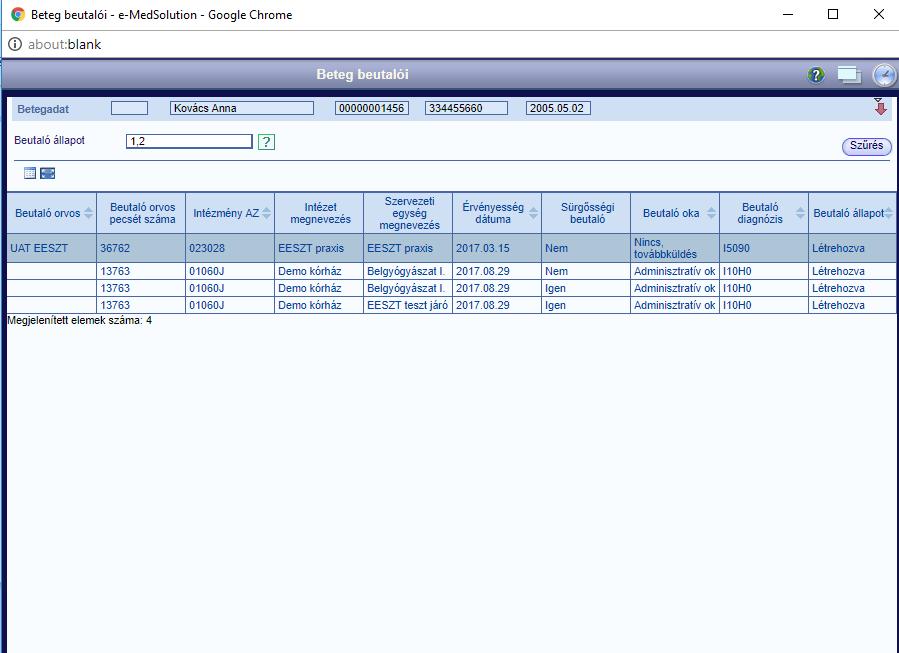Sort by Érvényesség dátuma column arrows
The width and height of the screenshot is (899, 653).
pos(533,213)
